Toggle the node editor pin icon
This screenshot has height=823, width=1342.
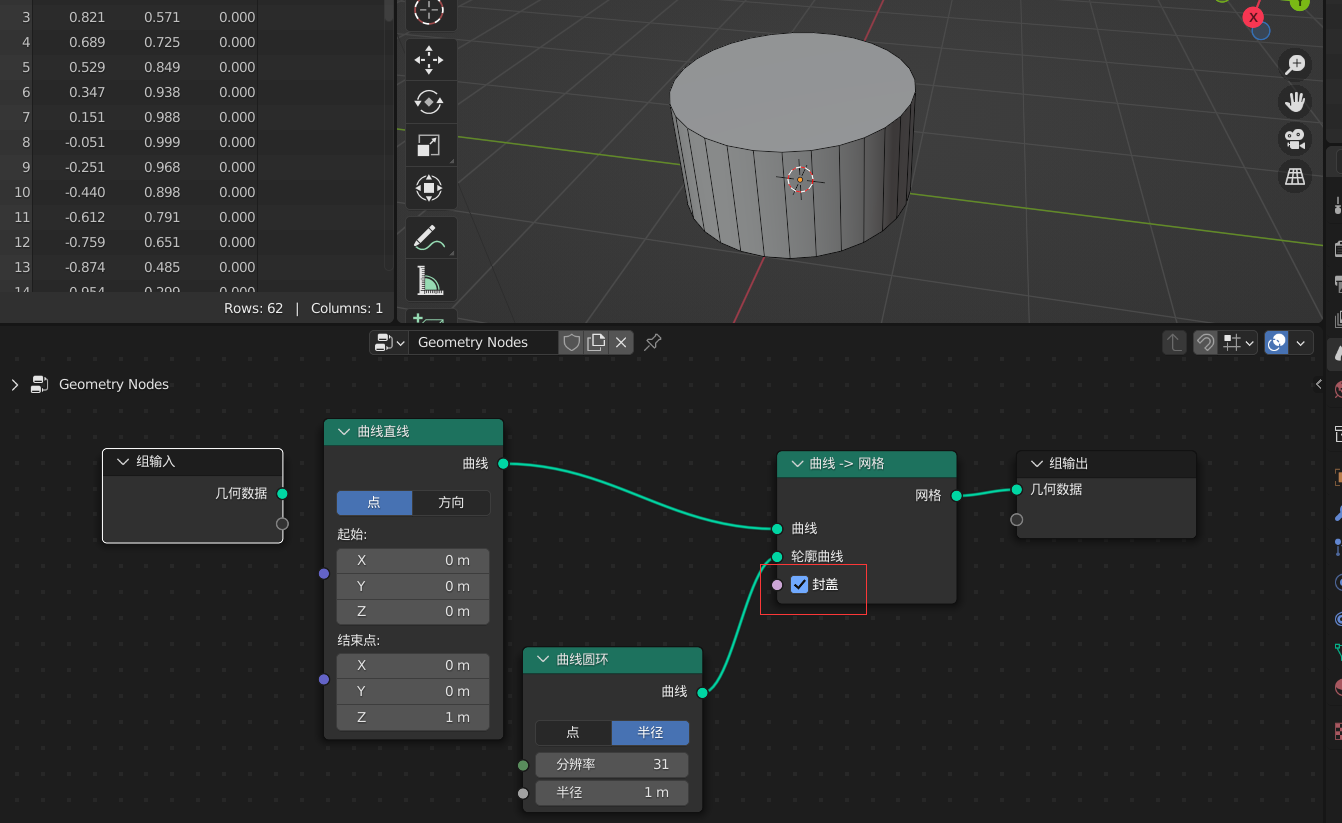pyautogui.click(x=652, y=342)
